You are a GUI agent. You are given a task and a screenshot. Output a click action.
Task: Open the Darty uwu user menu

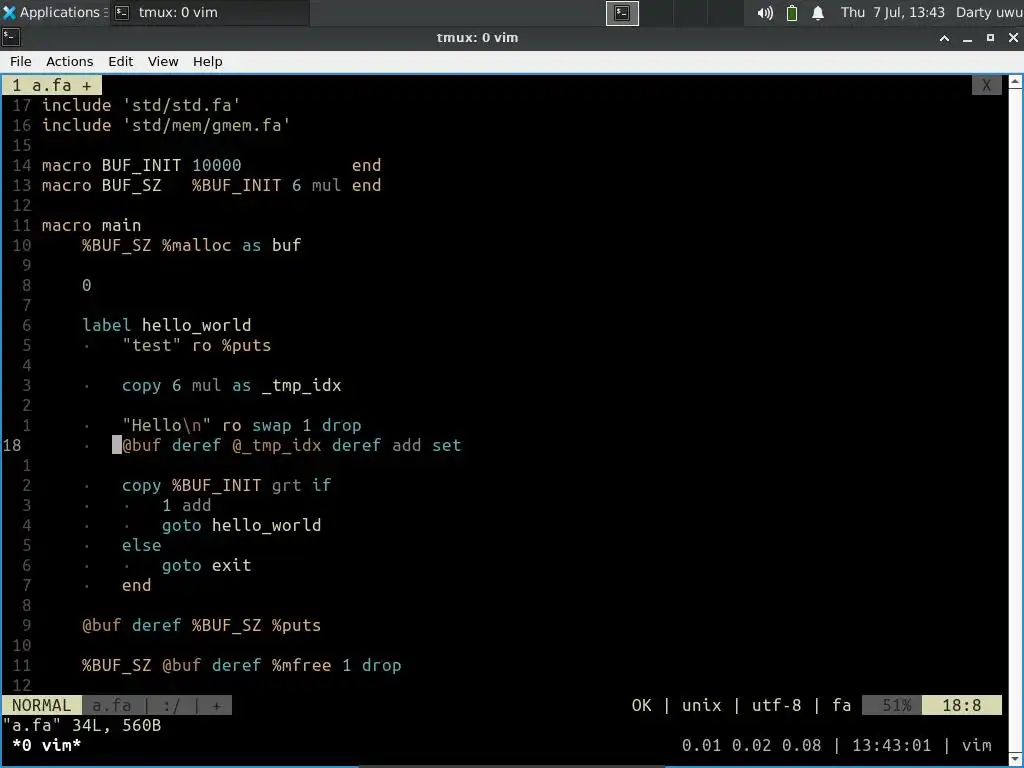pyautogui.click(x=989, y=12)
